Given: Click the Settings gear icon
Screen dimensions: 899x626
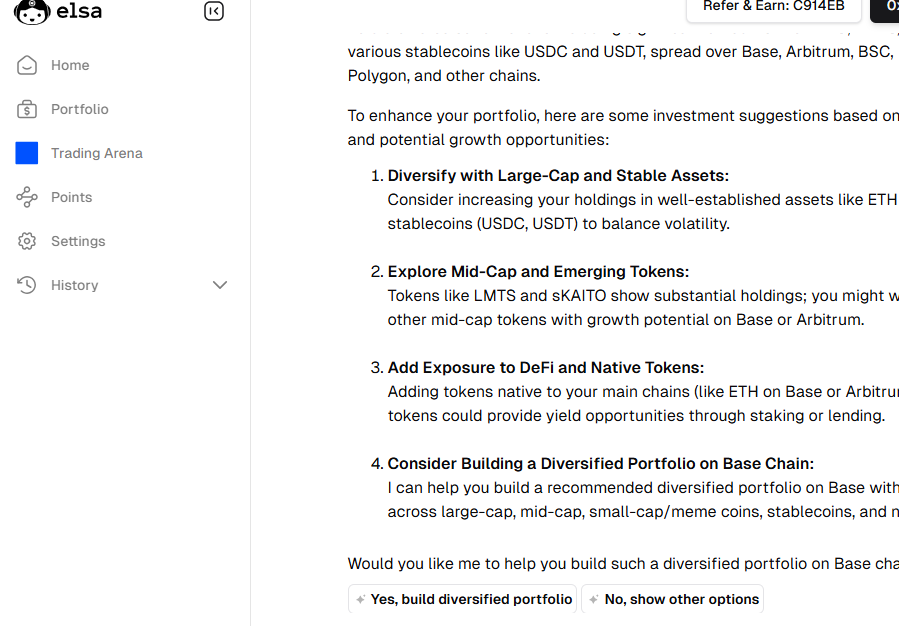Looking at the screenshot, I should 27,241.
